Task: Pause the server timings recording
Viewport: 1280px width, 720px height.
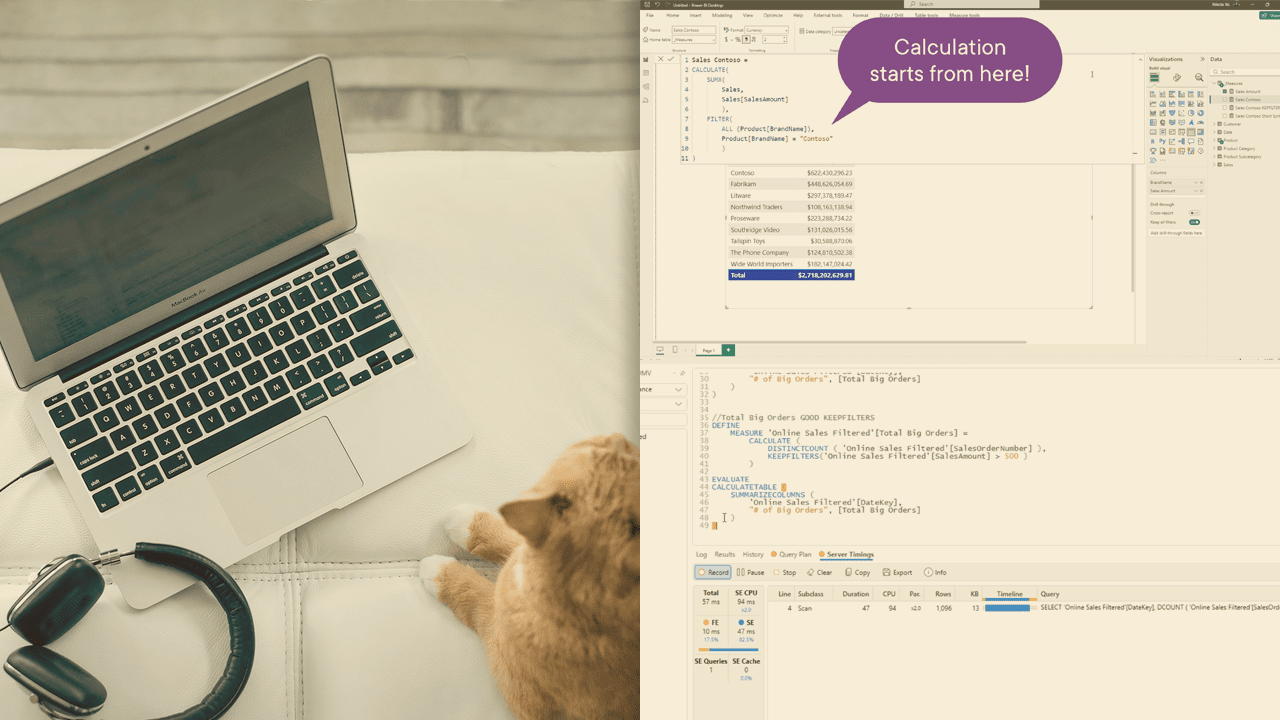Action: pyautogui.click(x=750, y=572)
